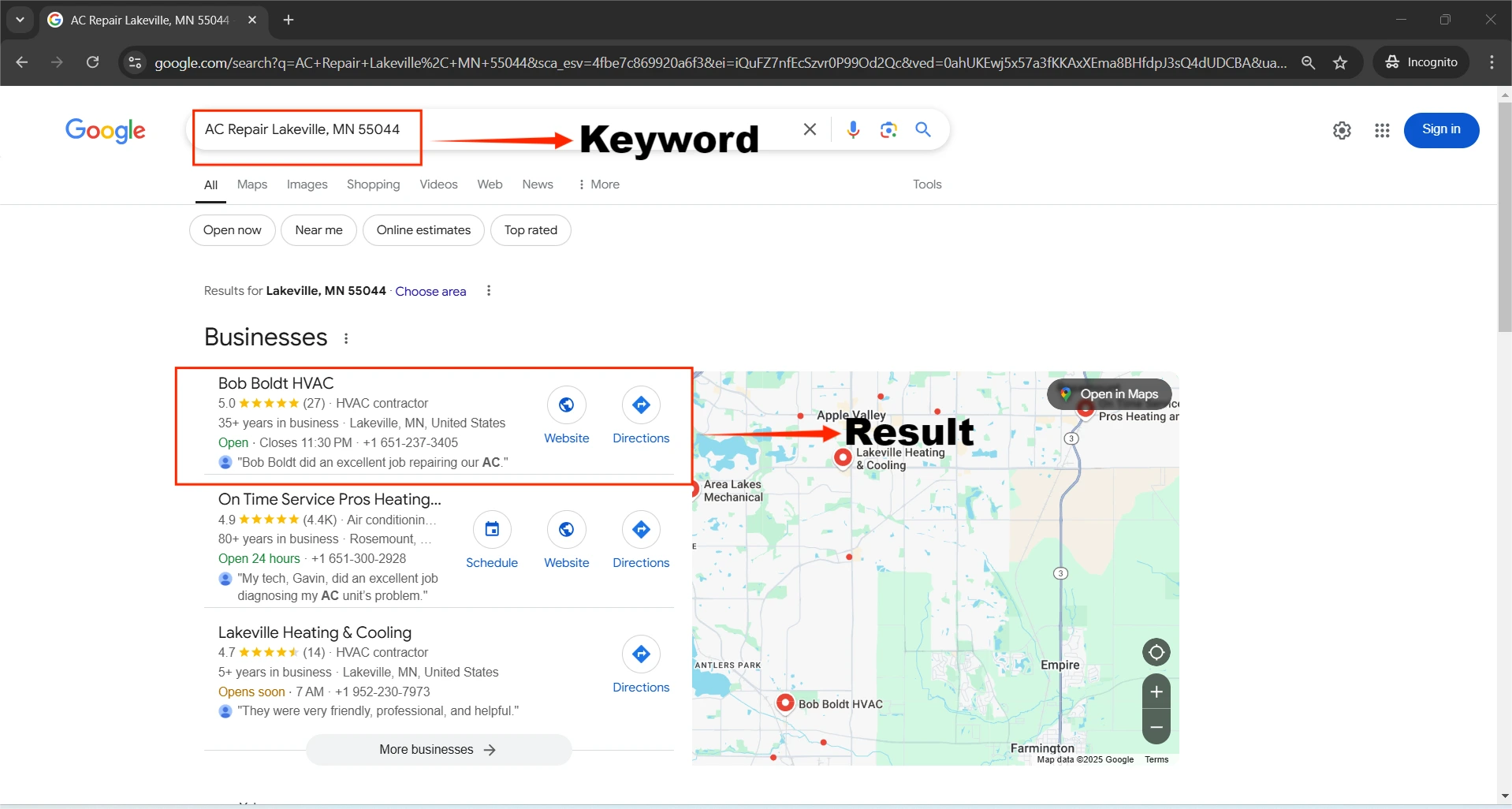Click into the search query field
The height and width of the screenshot is (809, 1512).
[x=497, y=129]
